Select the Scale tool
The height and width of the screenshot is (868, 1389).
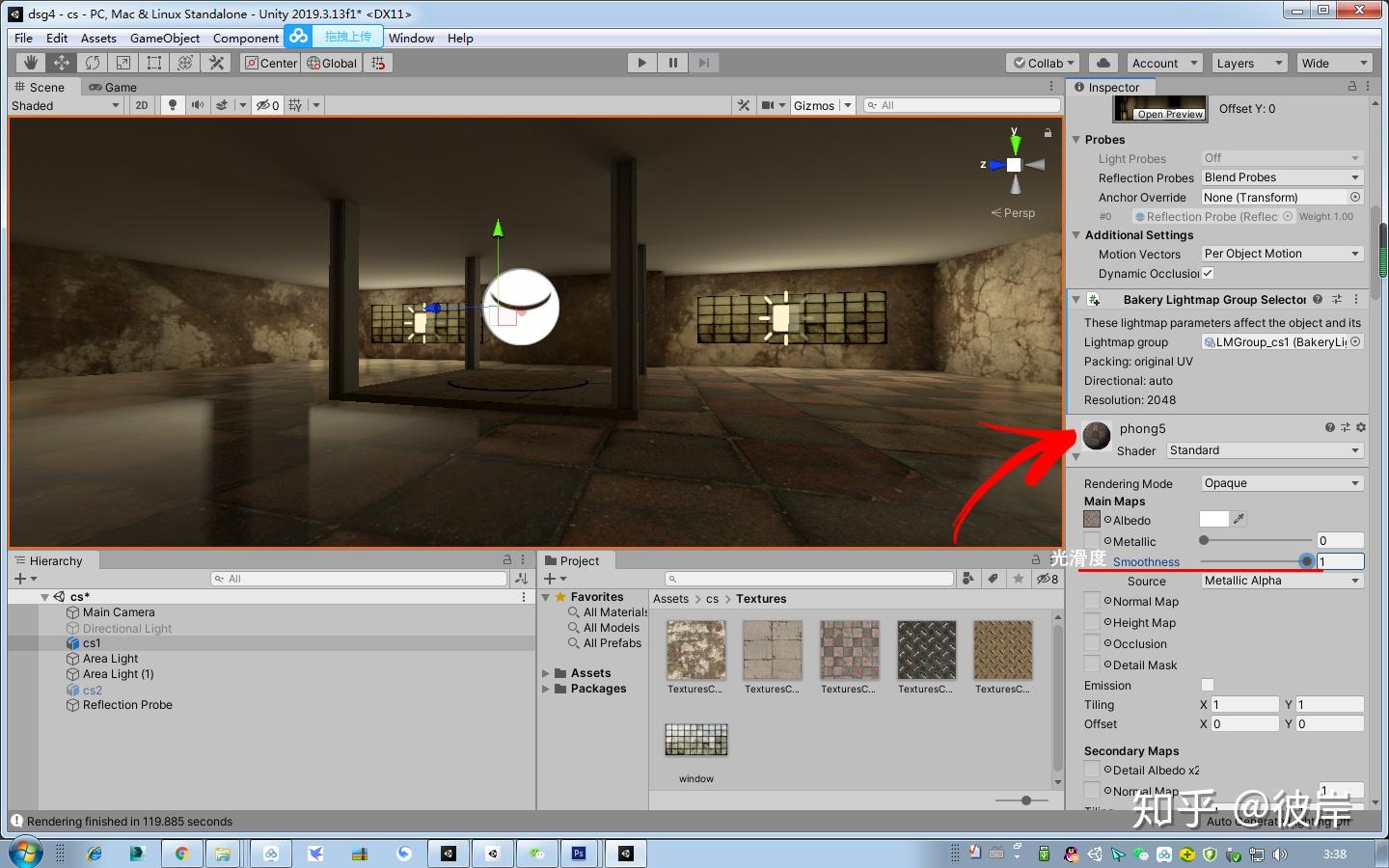pos(123,62)
